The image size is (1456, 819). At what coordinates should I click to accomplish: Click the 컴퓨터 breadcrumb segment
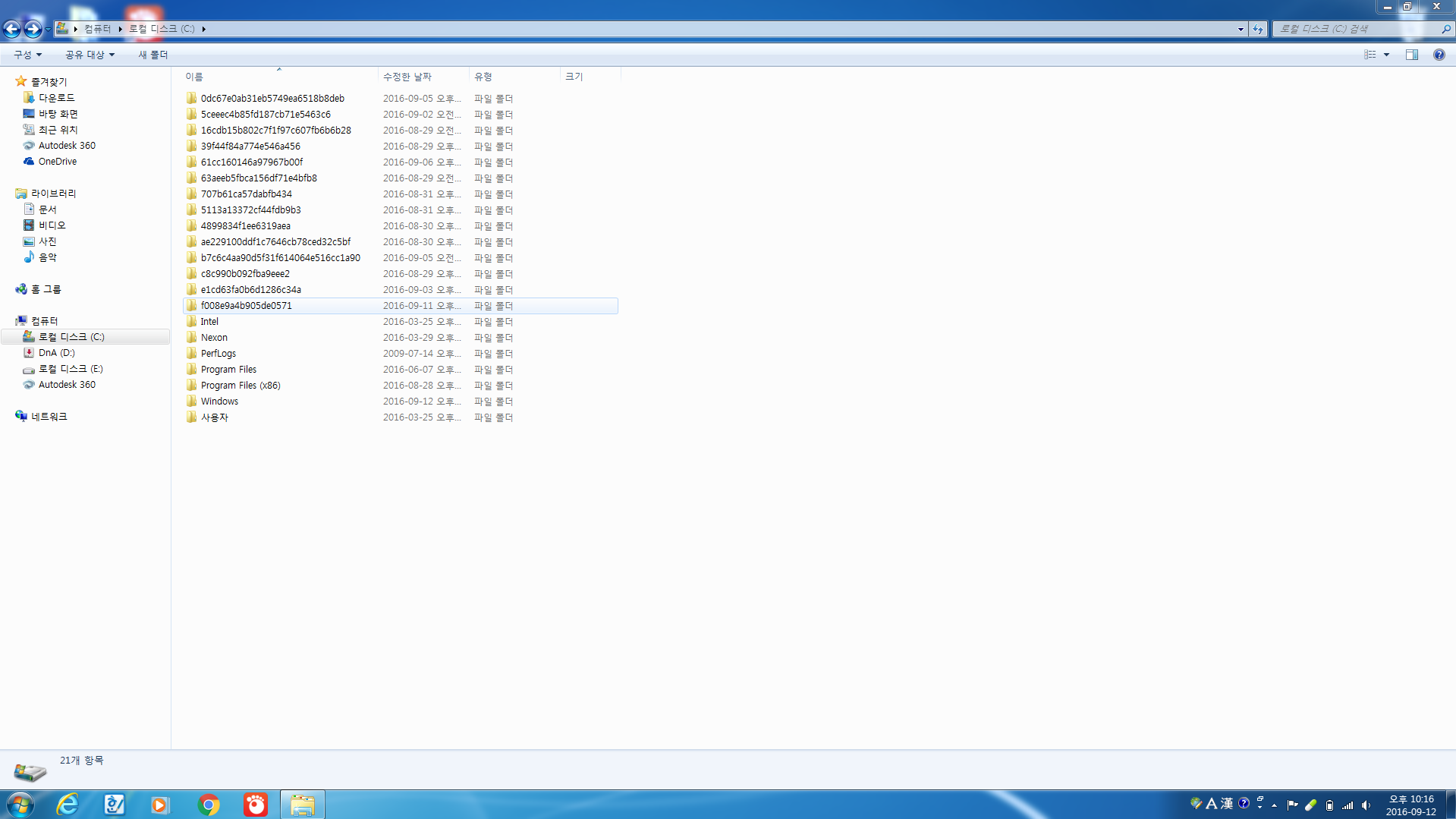(97, 29)
